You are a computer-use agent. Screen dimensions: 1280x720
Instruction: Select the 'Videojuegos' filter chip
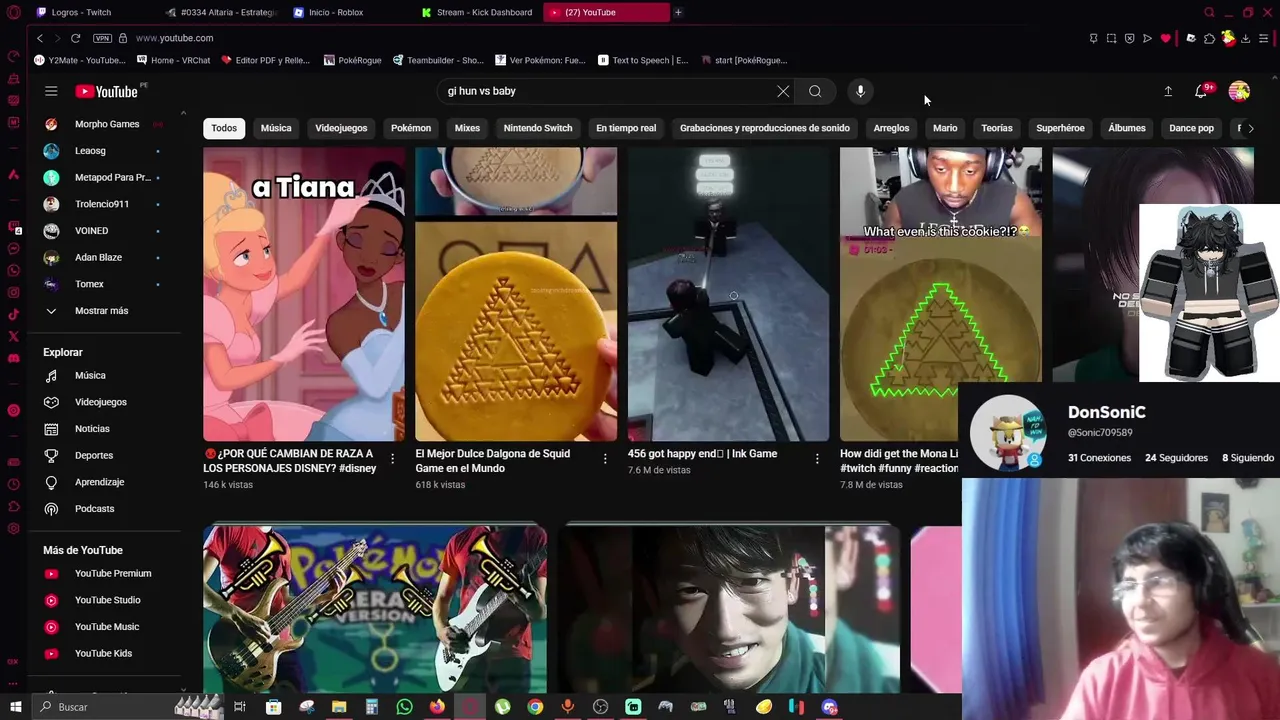tap(341, 128)
